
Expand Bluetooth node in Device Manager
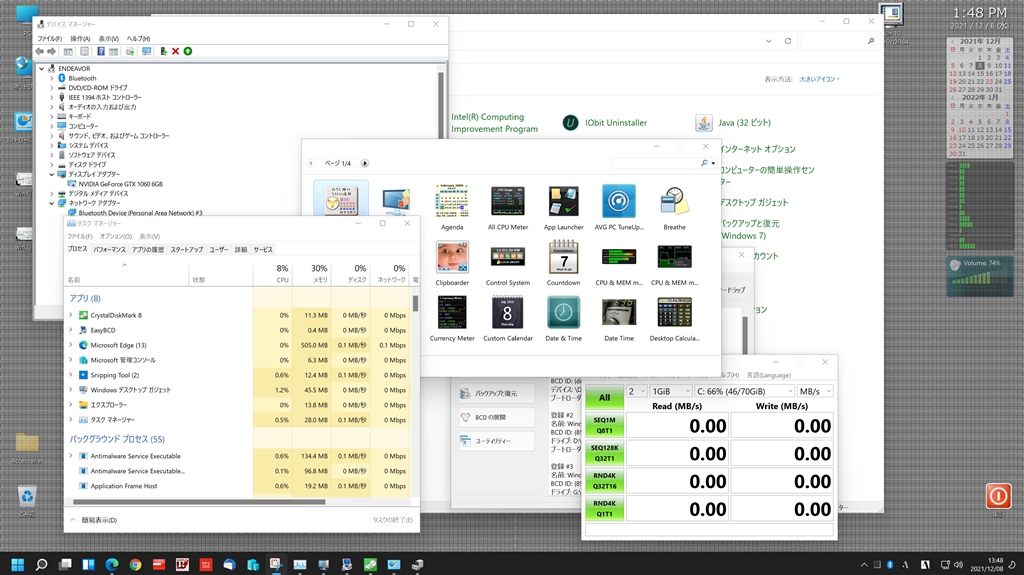(x=52, y=78)
